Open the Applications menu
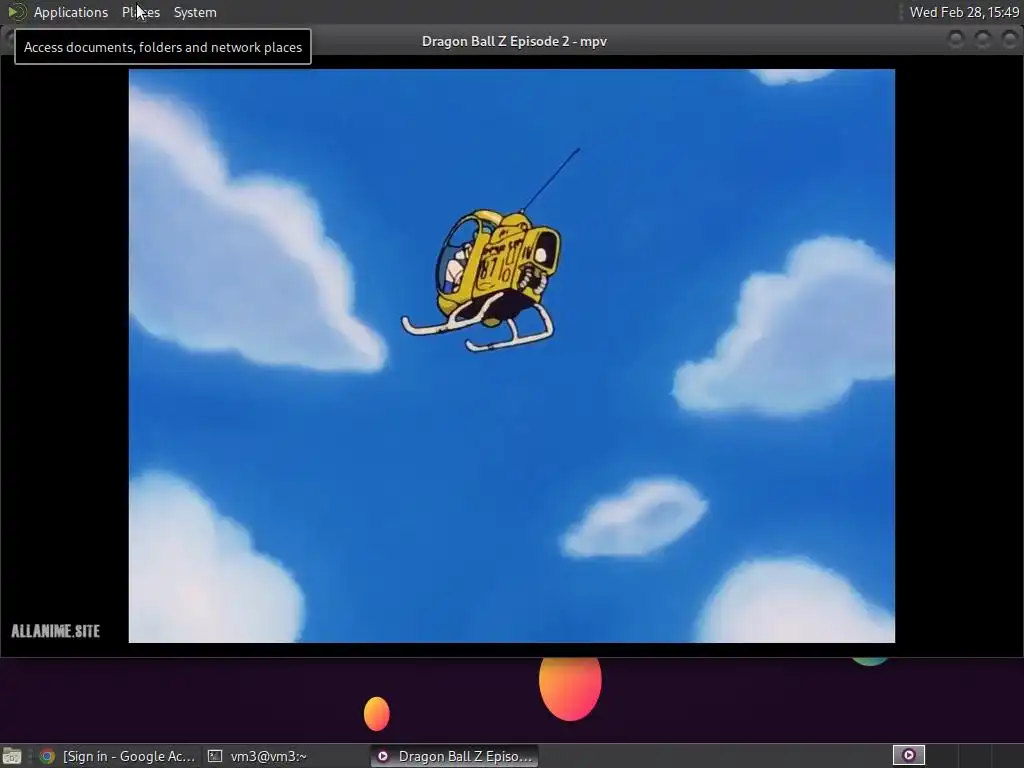This screenshot has width=1024, height=768. (x=71, y=12)
